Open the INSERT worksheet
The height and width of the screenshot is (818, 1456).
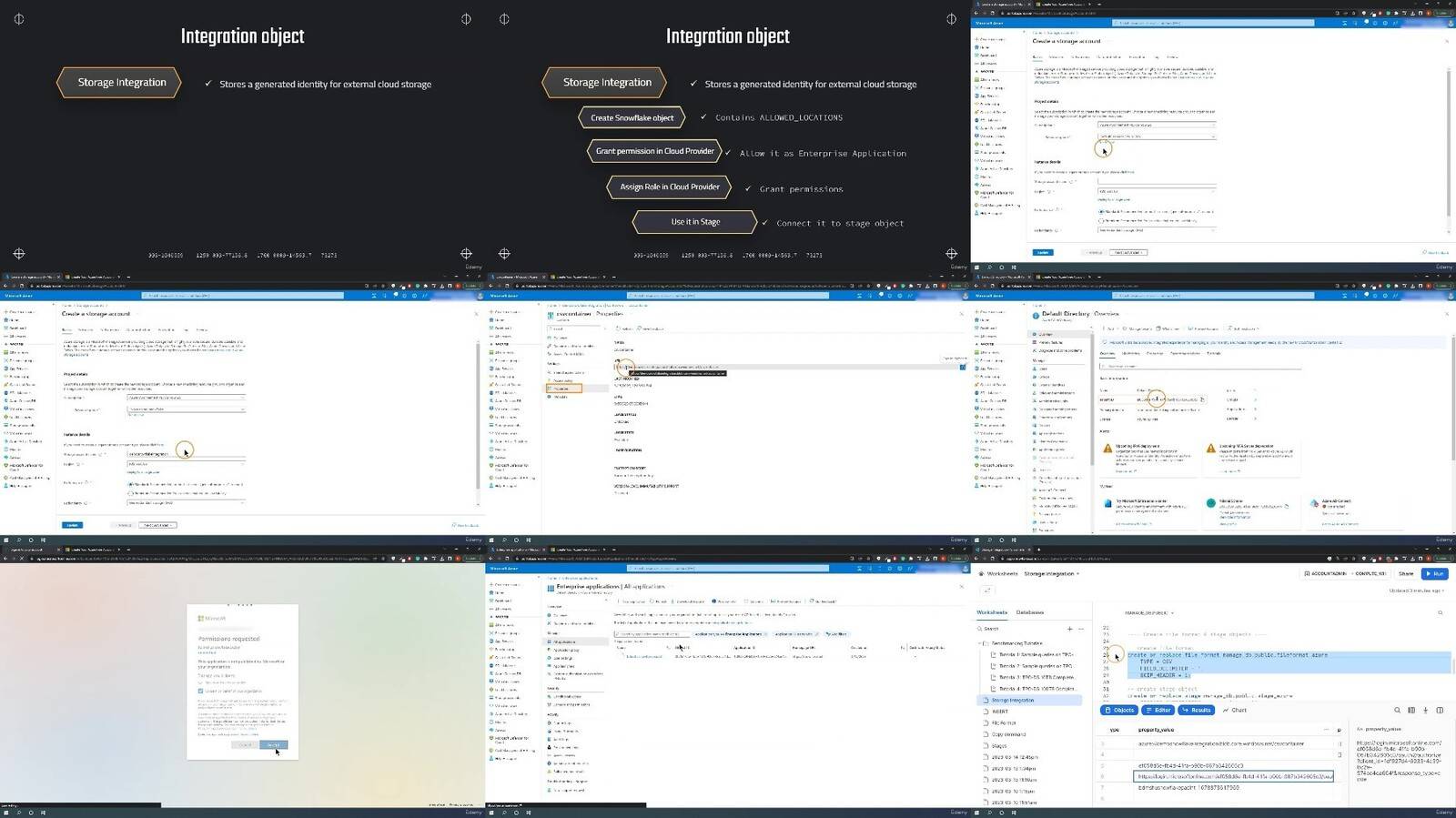[x=1000, y=712]
